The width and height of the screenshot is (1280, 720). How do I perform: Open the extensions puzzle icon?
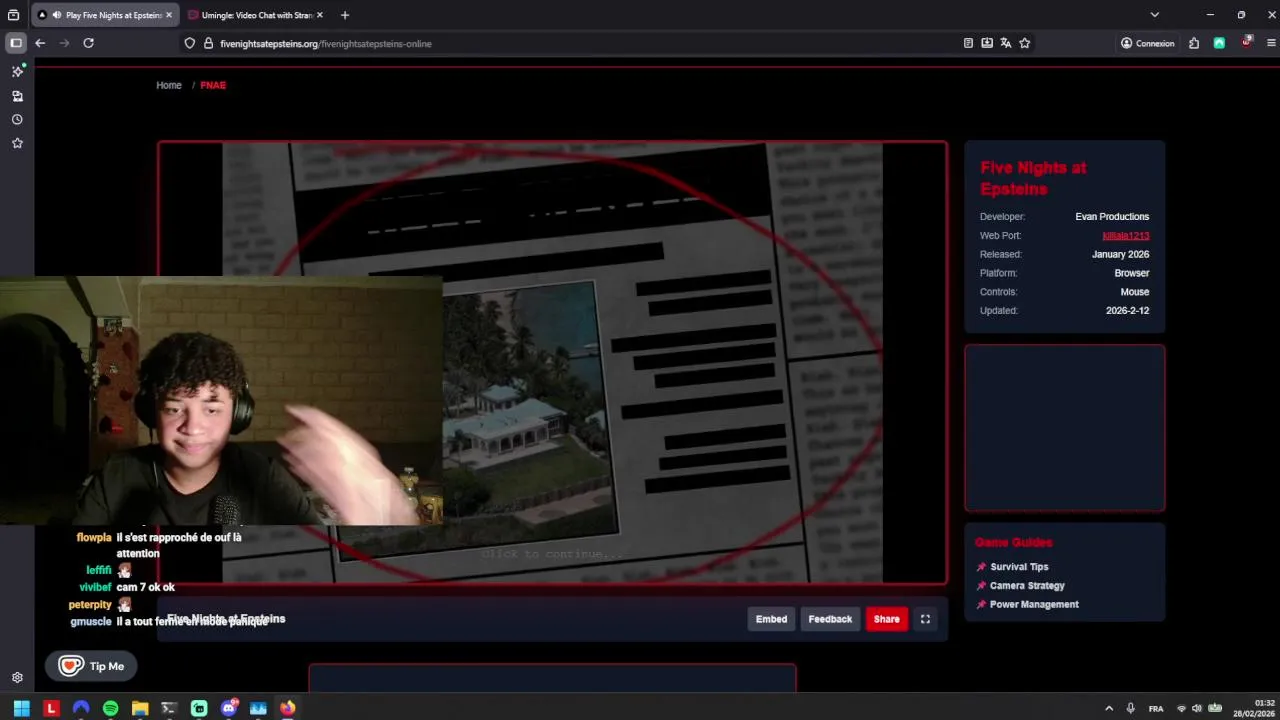click(x=1194, y=43)
